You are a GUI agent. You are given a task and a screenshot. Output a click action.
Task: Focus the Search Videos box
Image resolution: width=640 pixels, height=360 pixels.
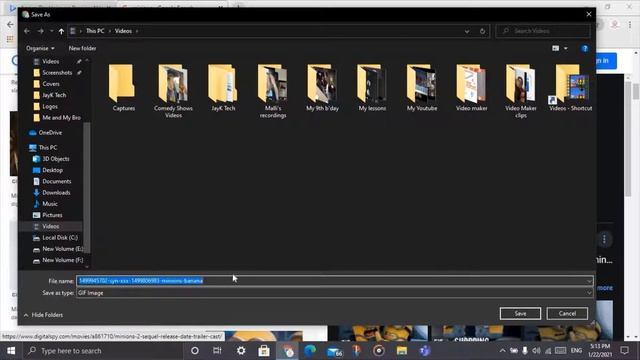[543, 31]
